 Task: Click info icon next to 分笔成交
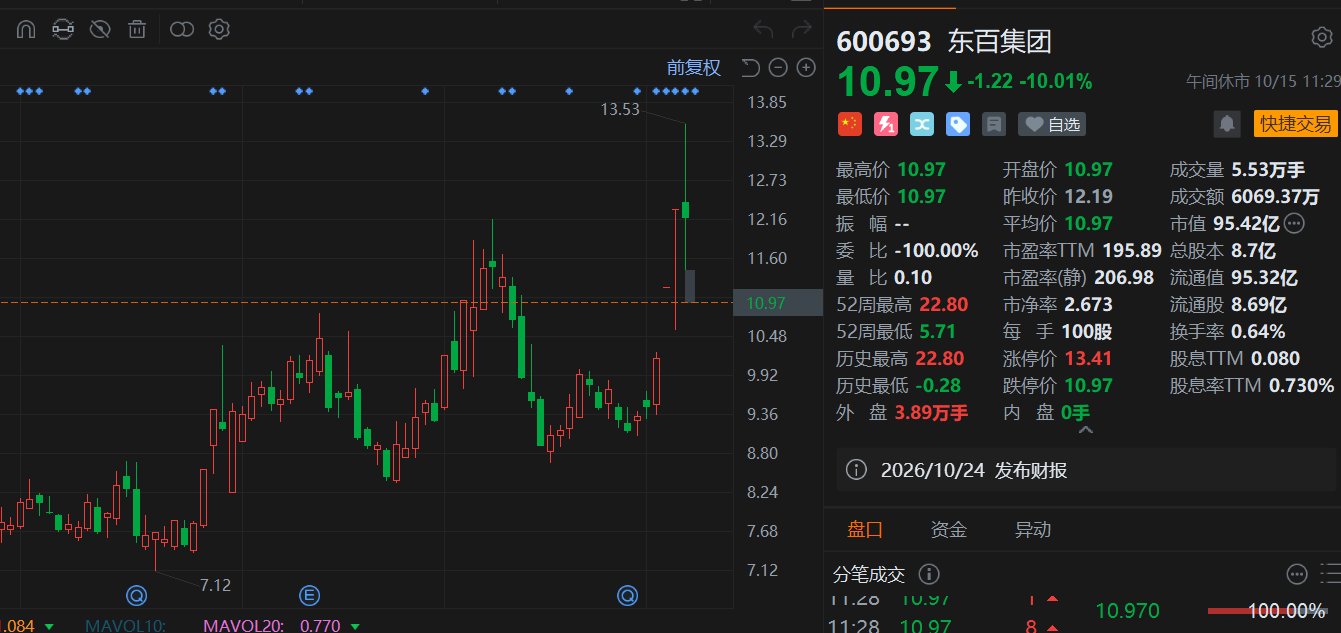click(x=929, y=574)
